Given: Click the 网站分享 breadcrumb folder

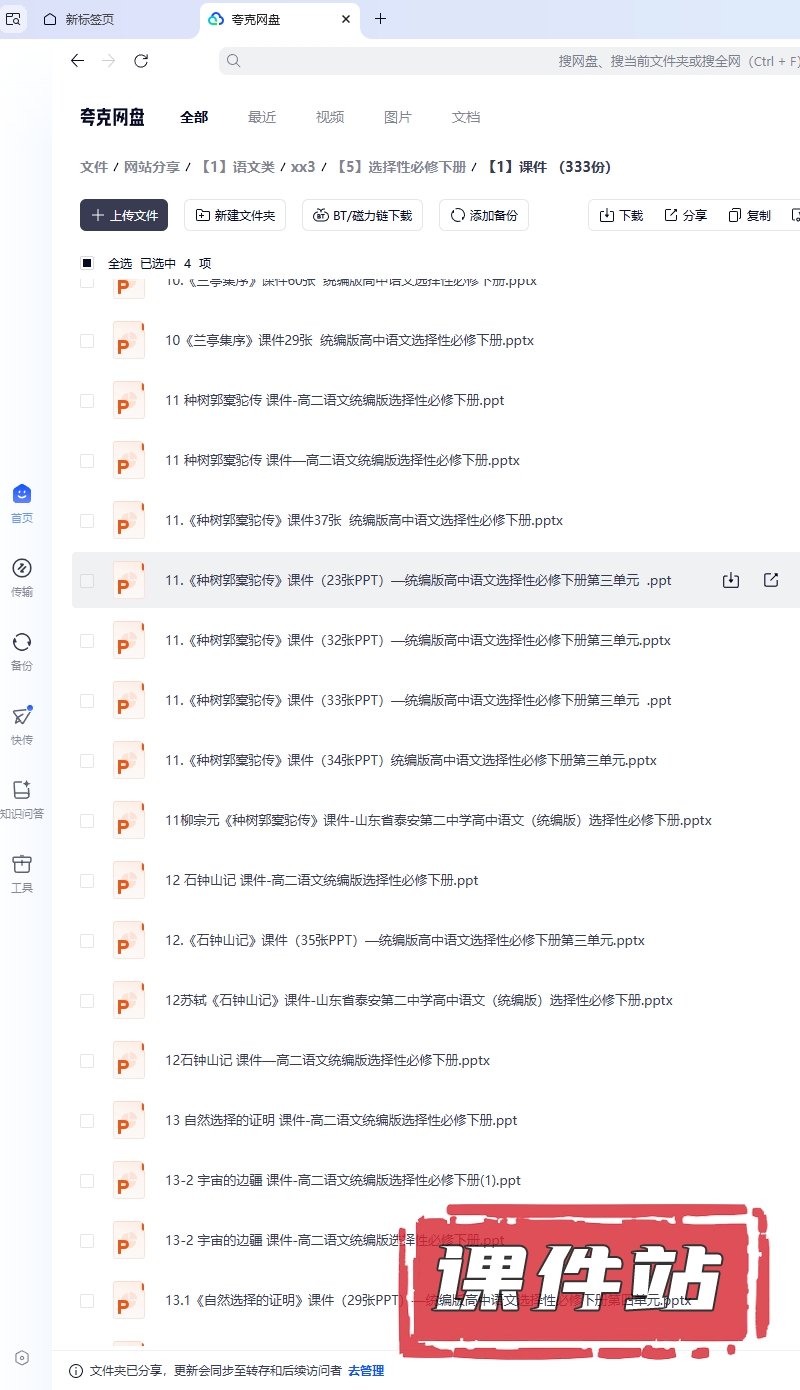Looking at the screenshot, I should point(152,167).
